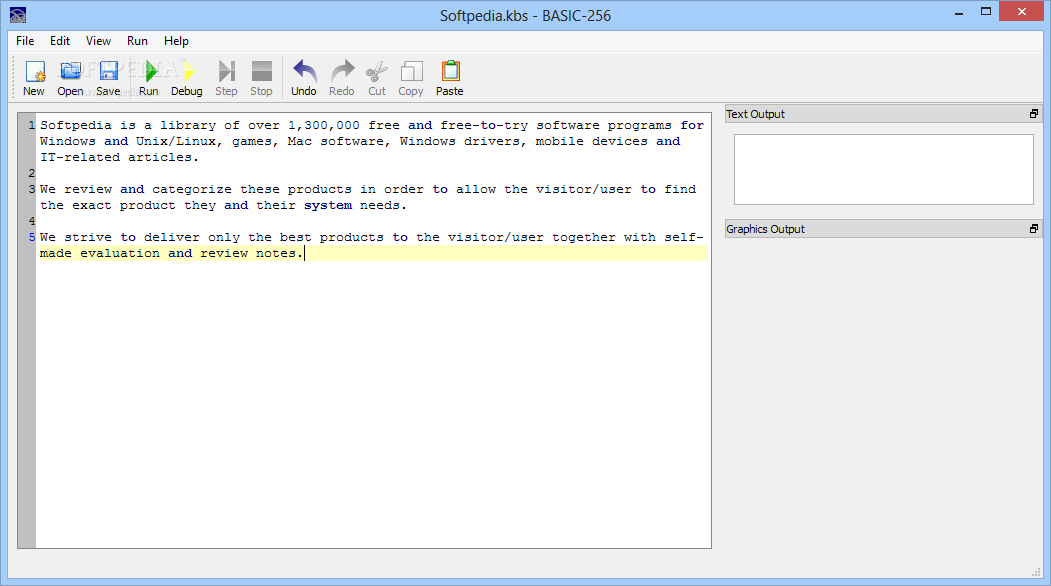1051x586 pixels.
Task: Click the BASIC-256 application icon in title bar
Action: pos(18,15)
